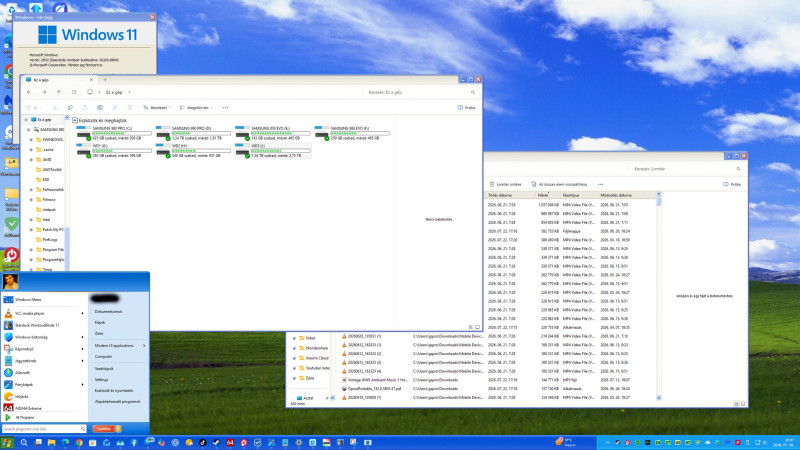Expand the Wondershare folder in Lomtár tree
The image size is (800, 450).
[x=294, y=348]
